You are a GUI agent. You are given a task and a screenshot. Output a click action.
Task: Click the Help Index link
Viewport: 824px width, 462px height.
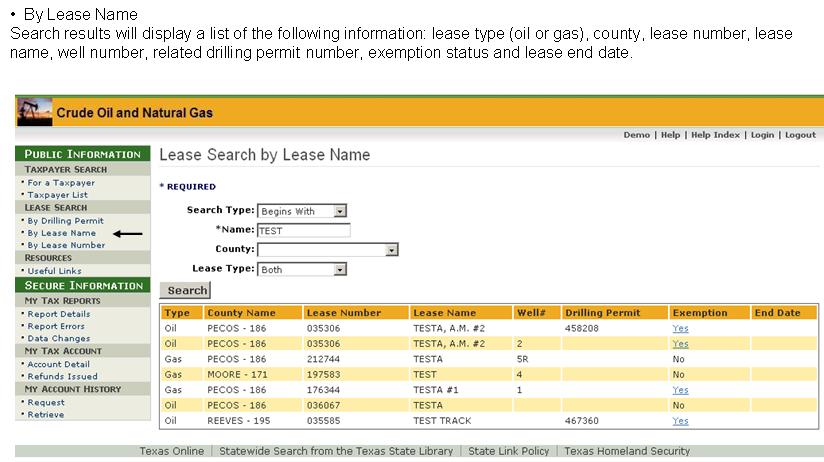[x=715, y=135]
